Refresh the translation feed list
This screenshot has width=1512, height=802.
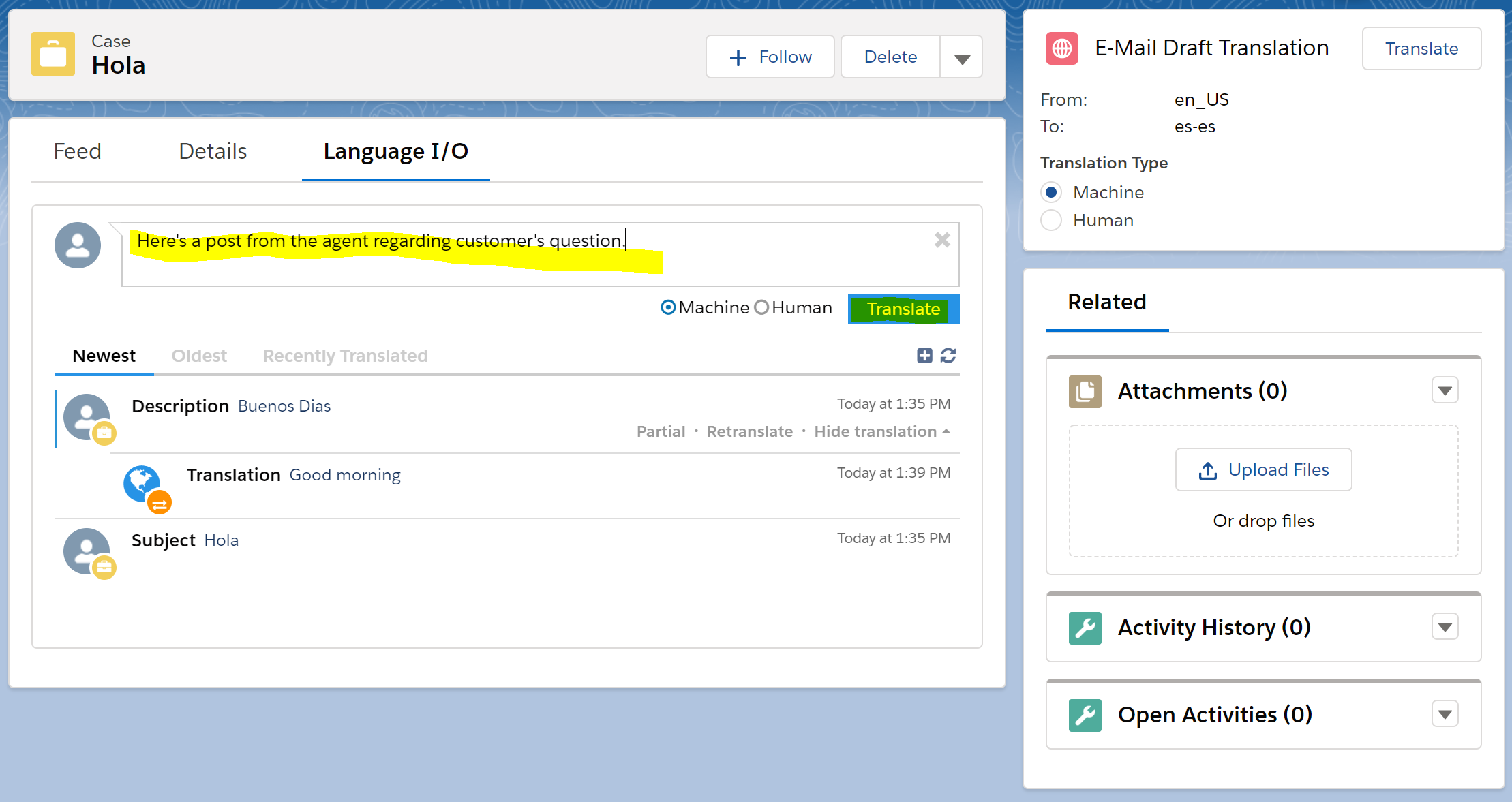click(948, 356)
